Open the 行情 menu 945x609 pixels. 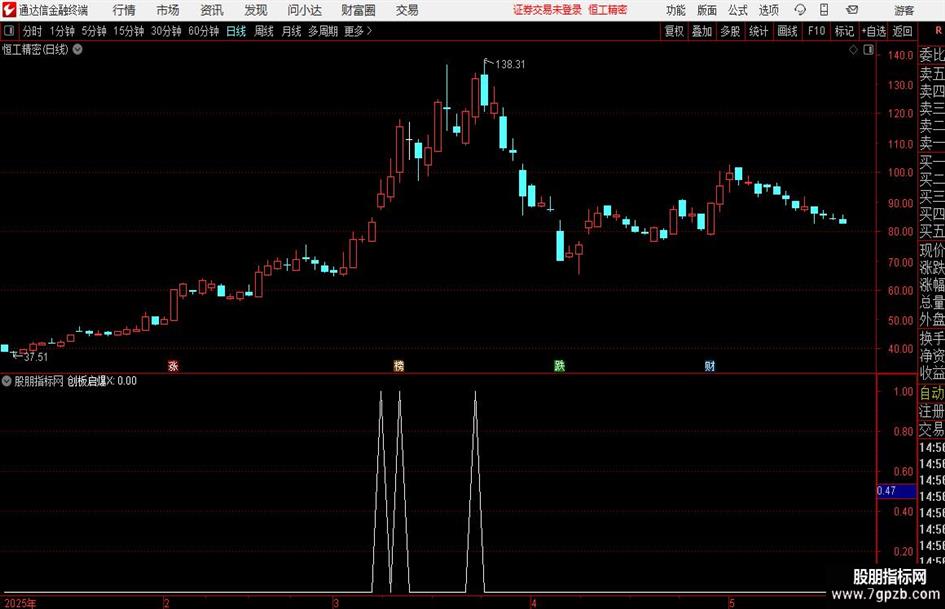(124, 10)
